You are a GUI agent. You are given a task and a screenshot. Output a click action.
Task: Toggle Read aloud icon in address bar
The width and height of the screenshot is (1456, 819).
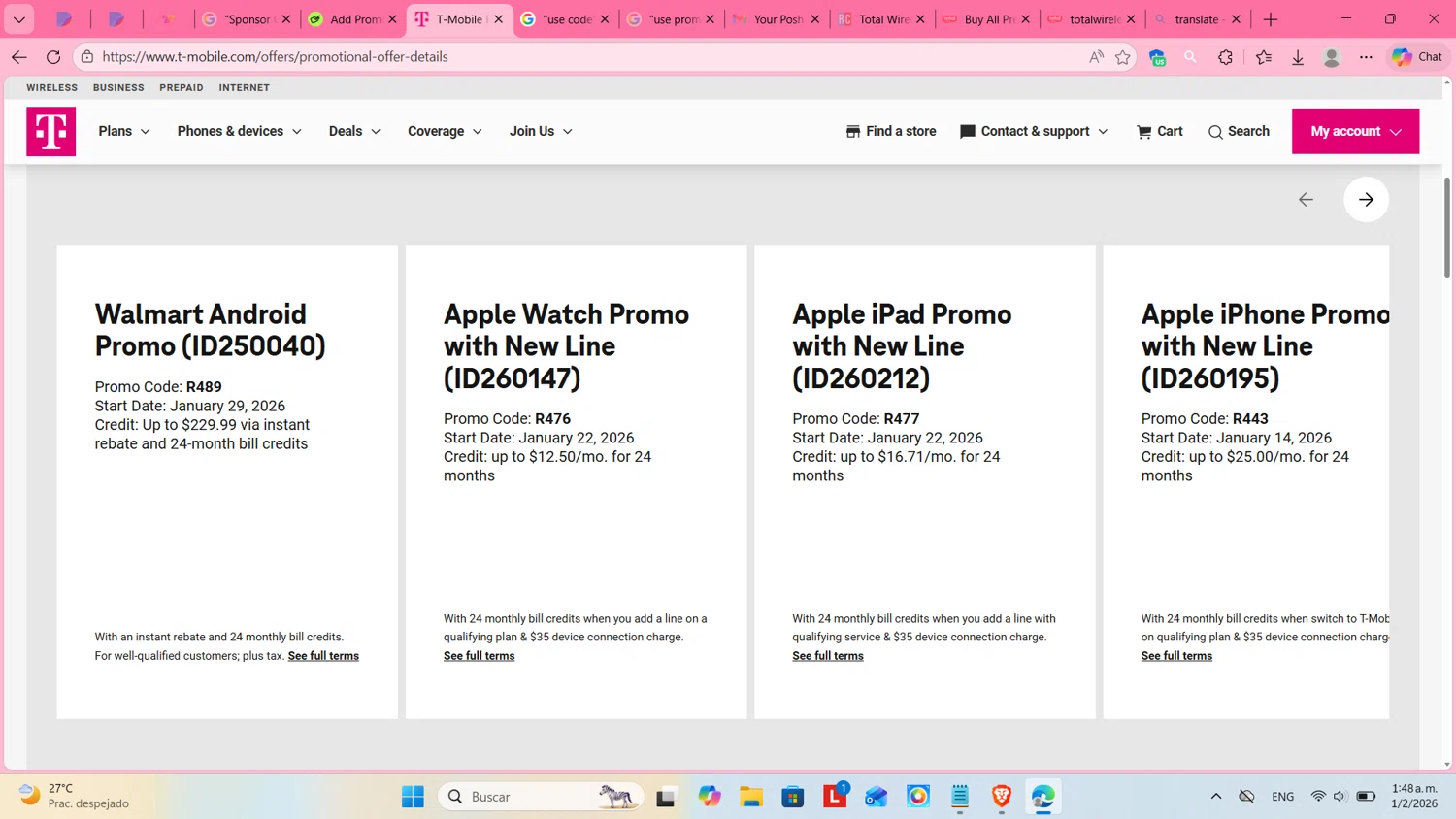tap(1096, 57)
